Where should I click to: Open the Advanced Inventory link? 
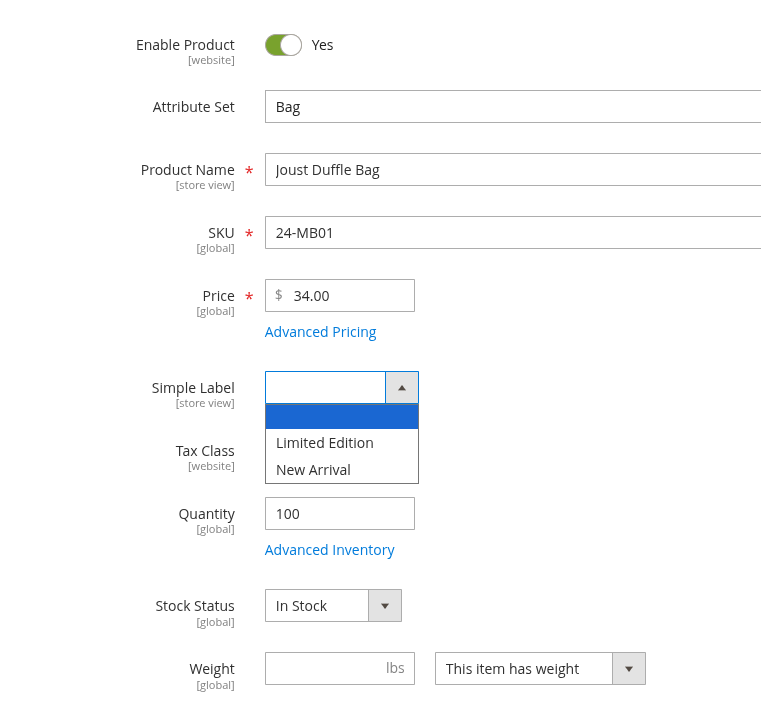tap(329, 550)
